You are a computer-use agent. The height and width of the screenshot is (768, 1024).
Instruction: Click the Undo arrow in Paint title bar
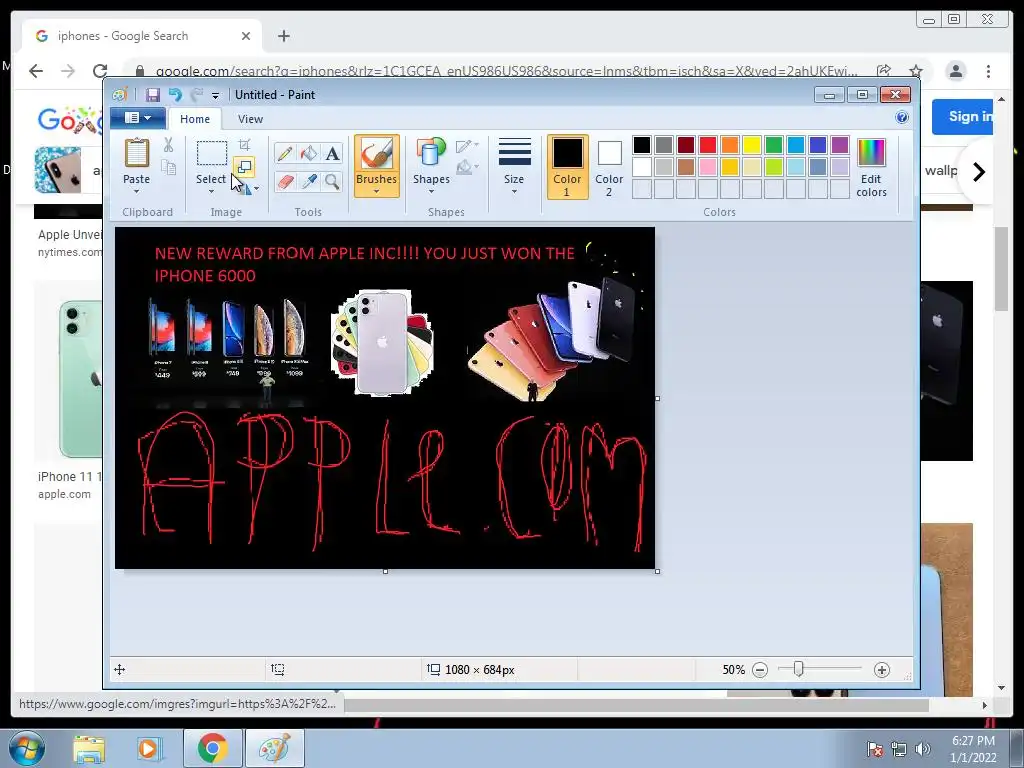tap(175, 95)
